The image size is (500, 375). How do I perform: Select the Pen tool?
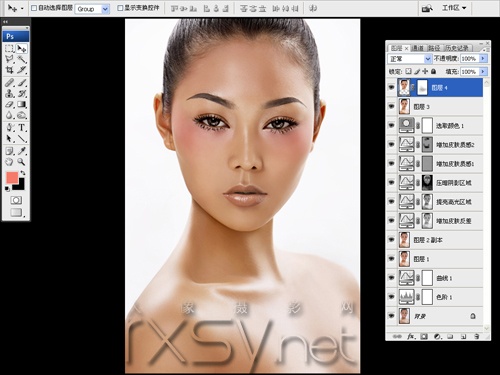[x=10, y=127]
